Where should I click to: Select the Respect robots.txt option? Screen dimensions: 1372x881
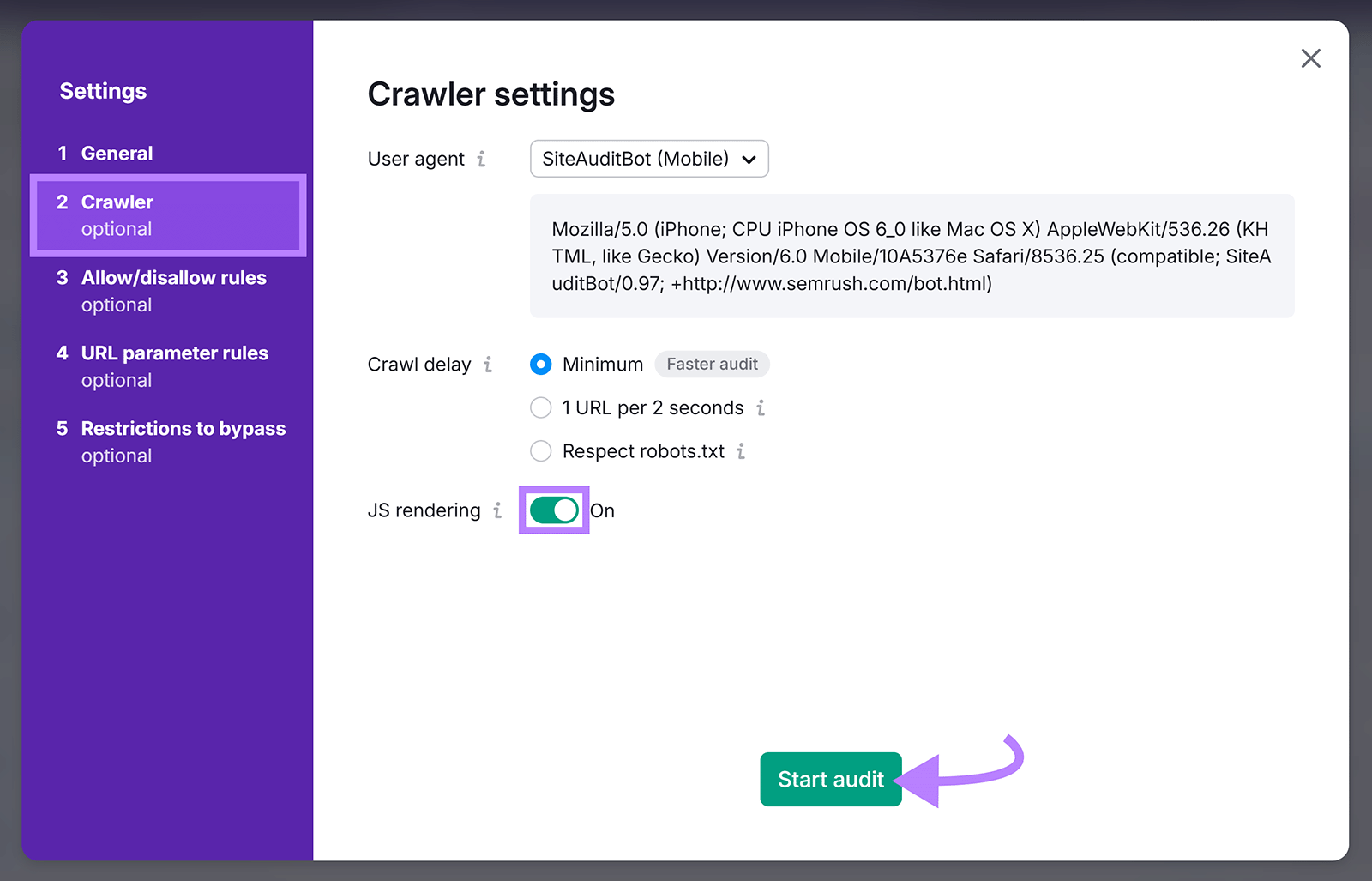(x=540, y=451)
